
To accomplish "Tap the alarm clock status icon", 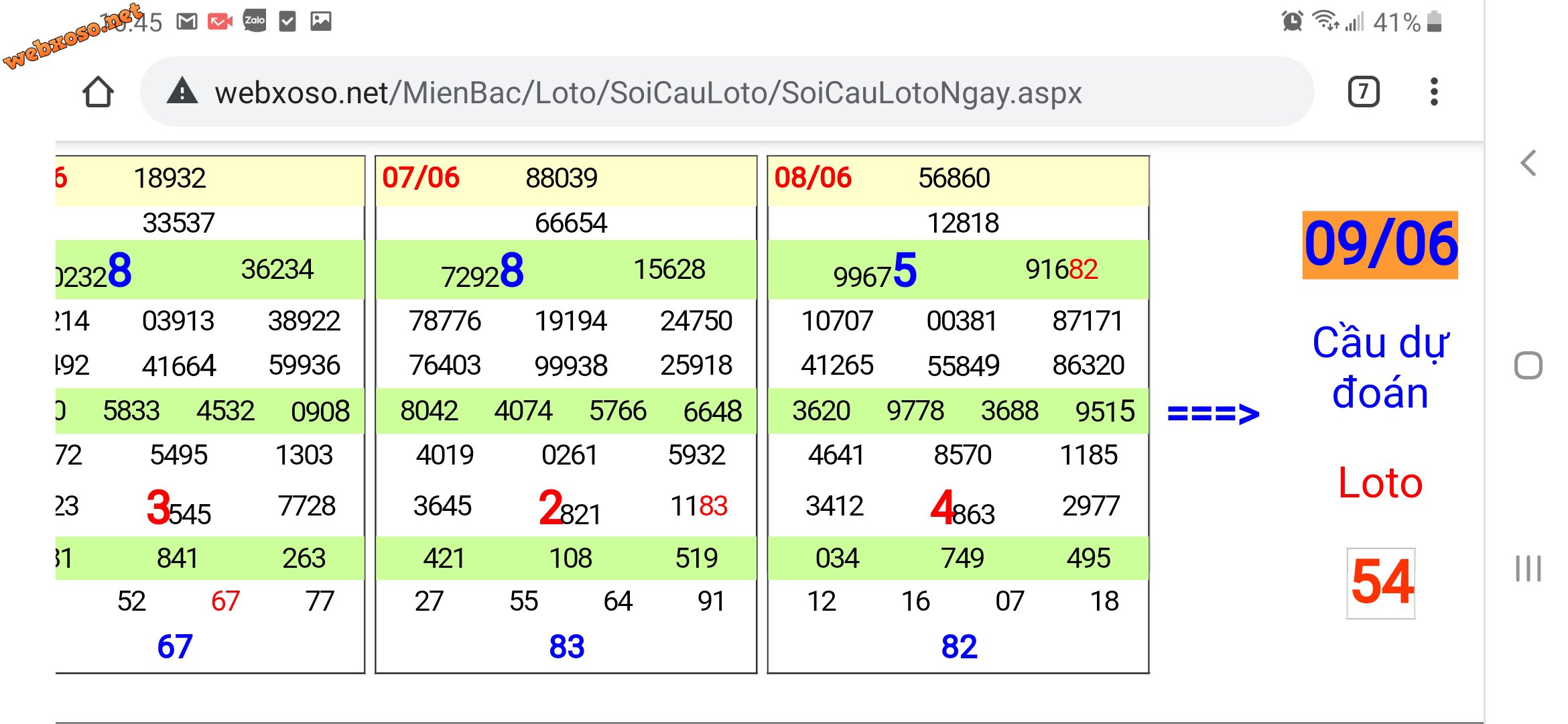I will [1292, 21].
